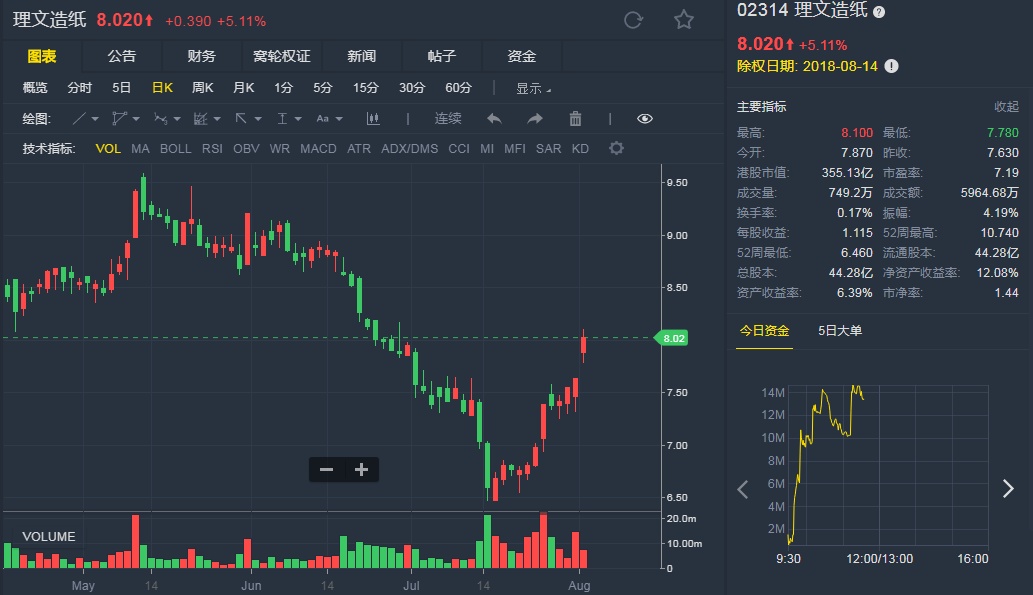Toggle the MACD technical indicator
Screen dimensions: 1033x595
point(318,149)
